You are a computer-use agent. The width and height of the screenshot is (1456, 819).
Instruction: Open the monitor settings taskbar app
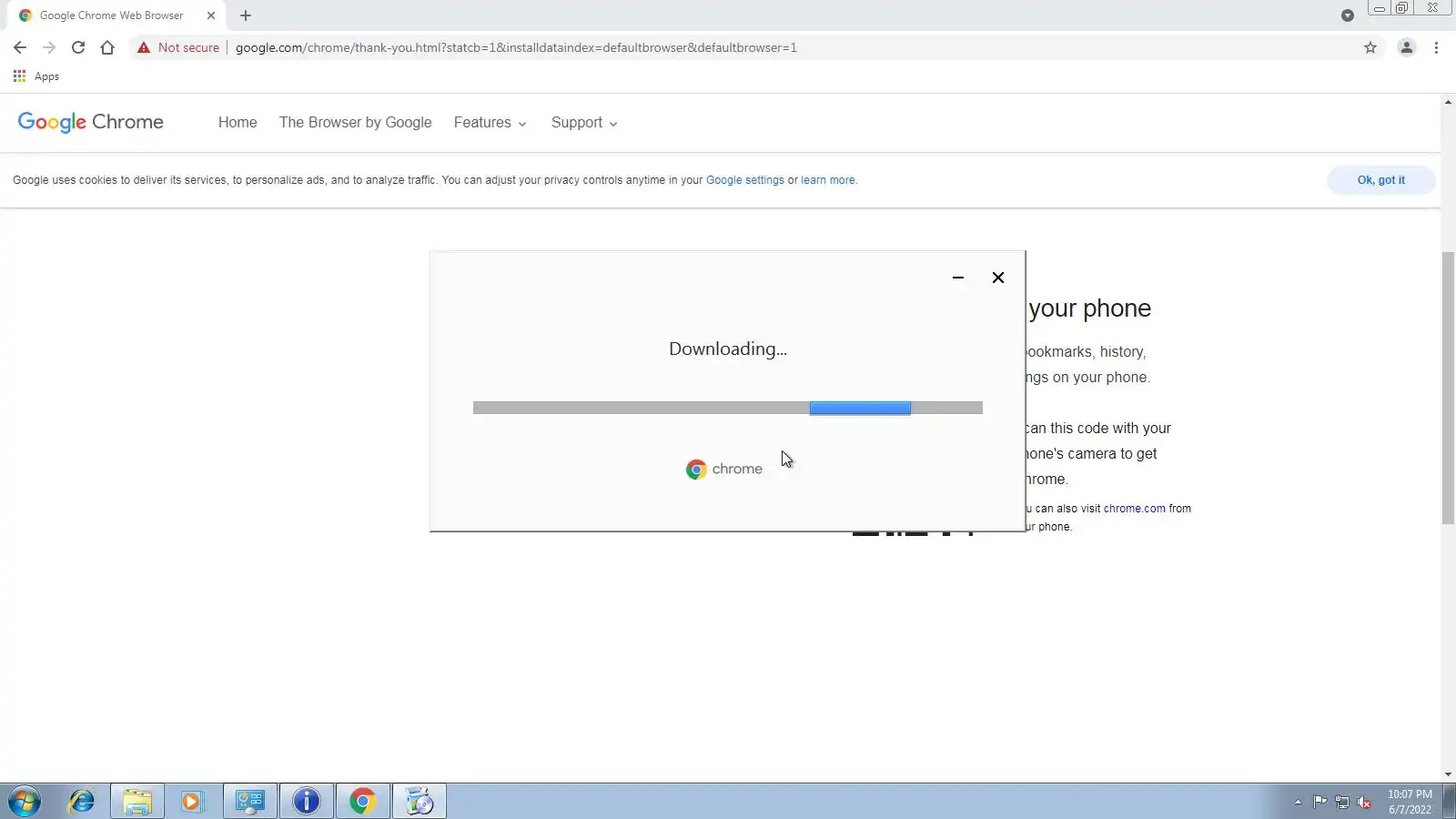(x=250, y=802)
